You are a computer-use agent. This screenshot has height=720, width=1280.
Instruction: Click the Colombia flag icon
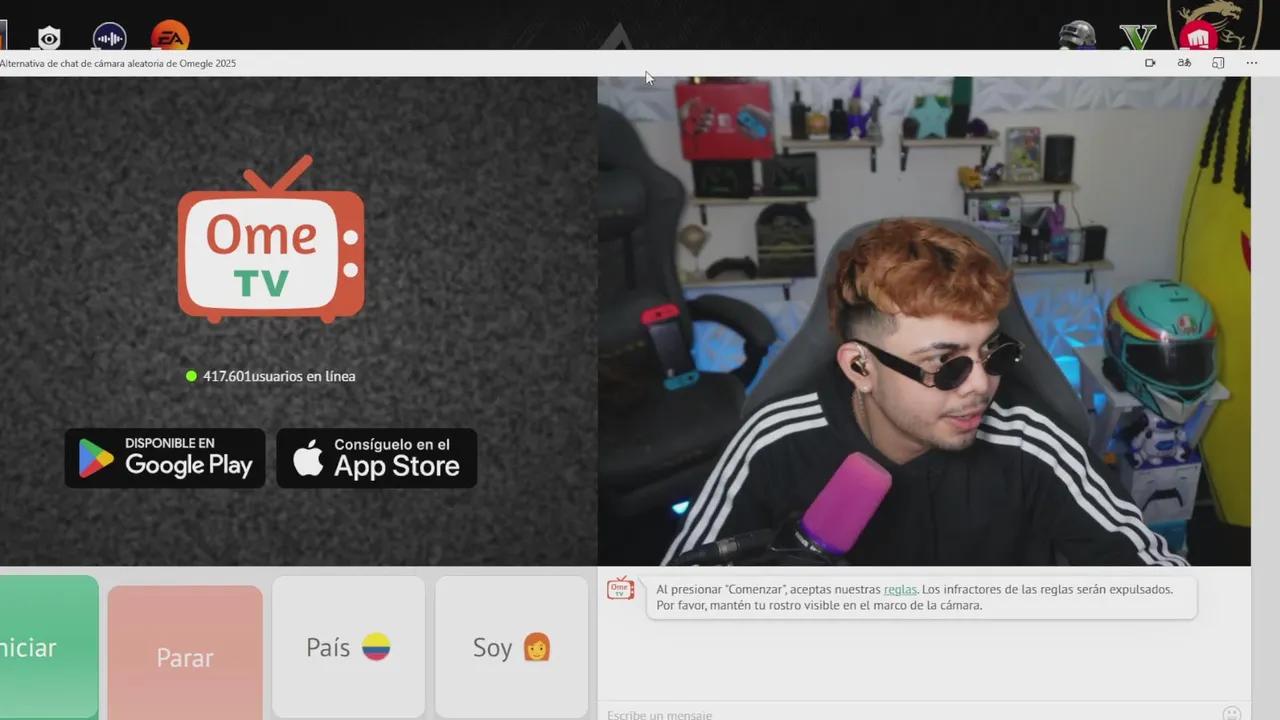pyautogui.click(x=376, y=647)
